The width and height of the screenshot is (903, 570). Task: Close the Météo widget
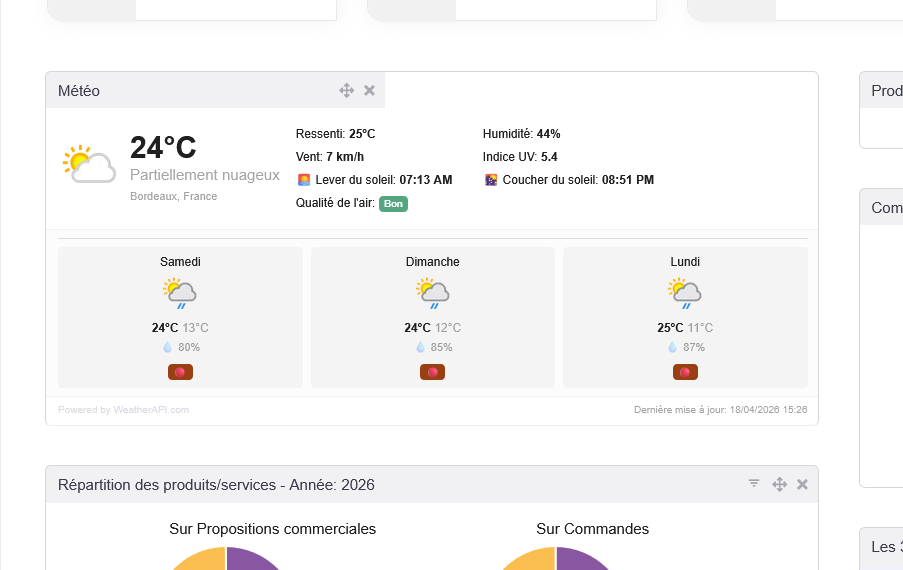coord(369,90)
